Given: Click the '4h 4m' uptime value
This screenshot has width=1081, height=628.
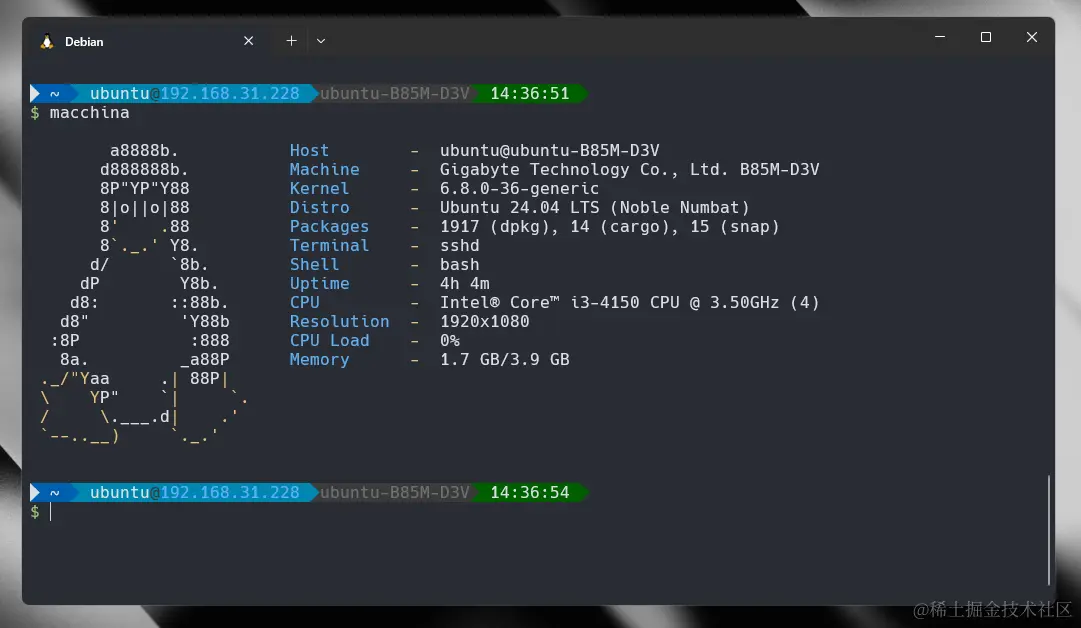Looking at the screenshot, I should point(465,283).
